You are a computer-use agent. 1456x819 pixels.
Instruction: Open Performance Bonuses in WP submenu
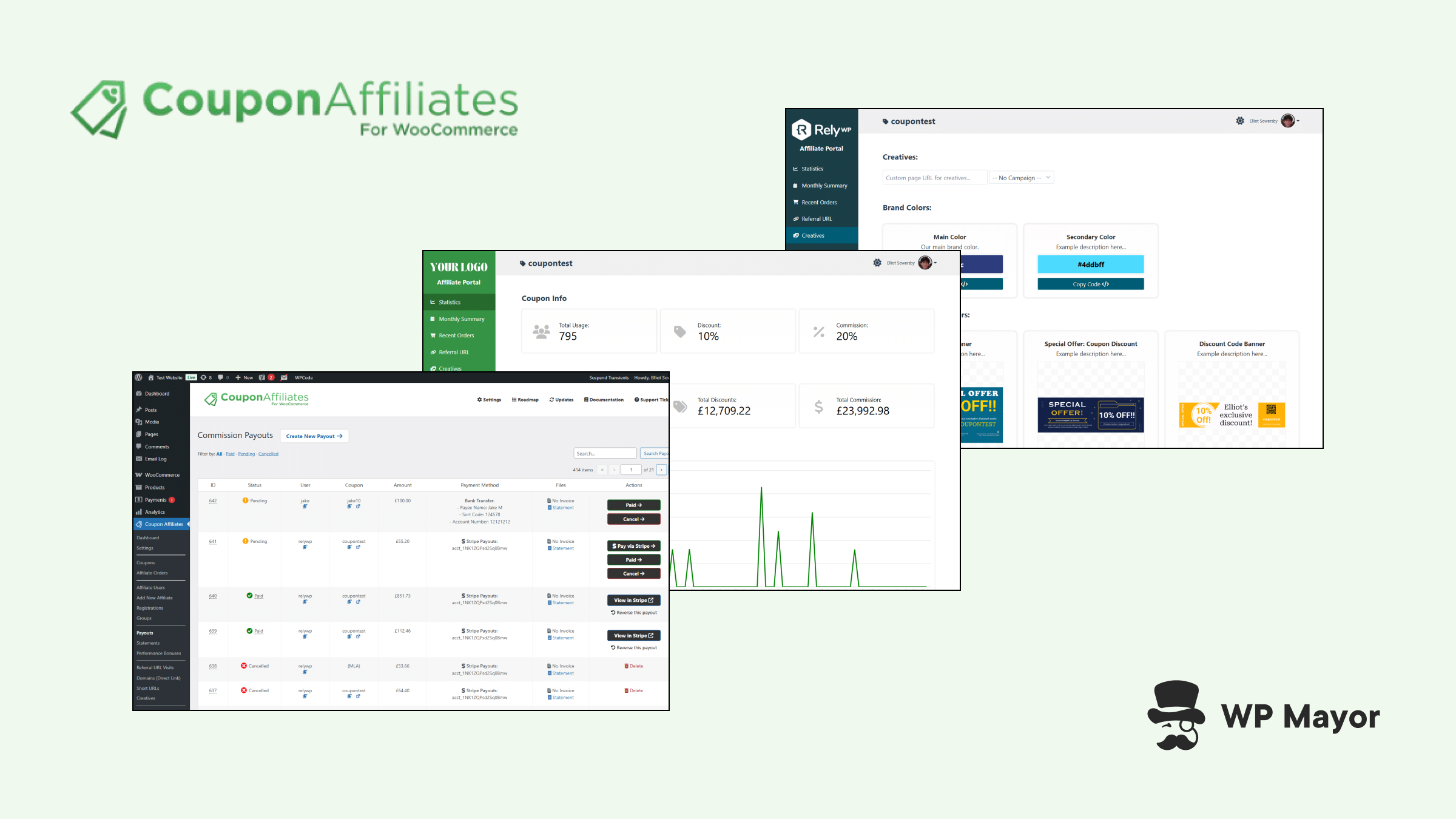tap(158, 653)
